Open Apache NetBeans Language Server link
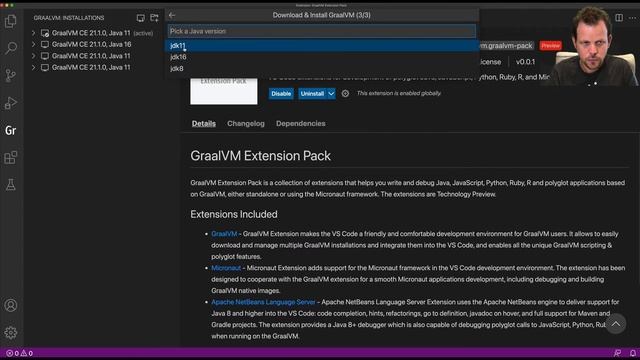Image resolution: width=640 pixels, height=360 pixels. coord(263,302)
